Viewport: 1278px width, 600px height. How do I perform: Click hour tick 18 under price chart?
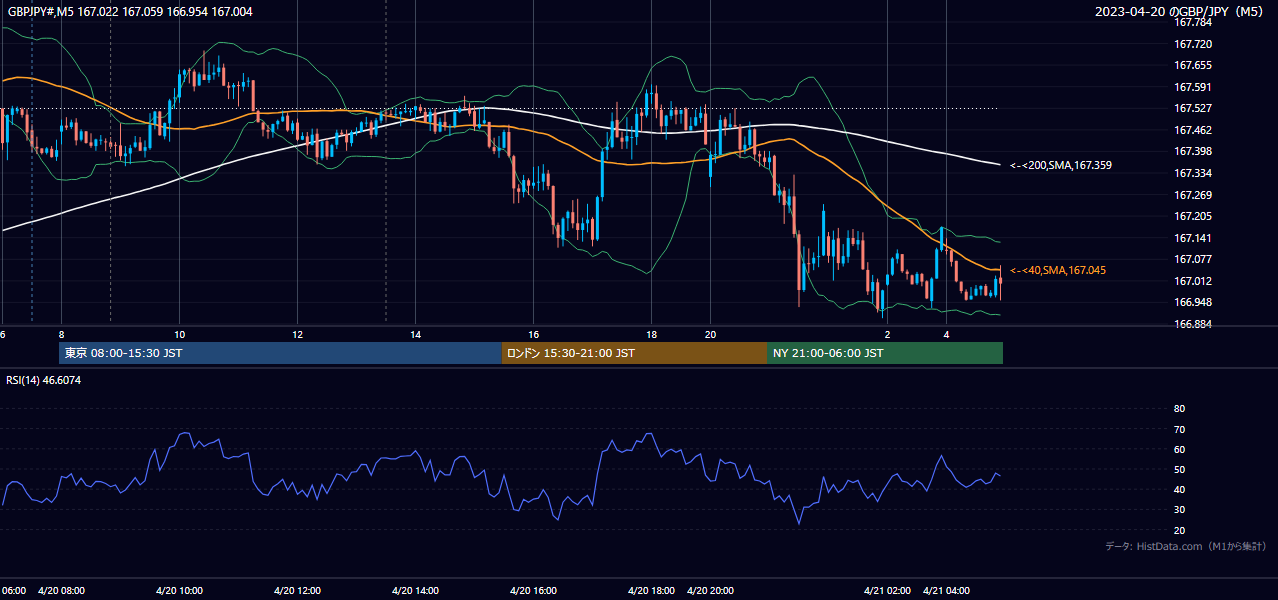tap(651, 334)
